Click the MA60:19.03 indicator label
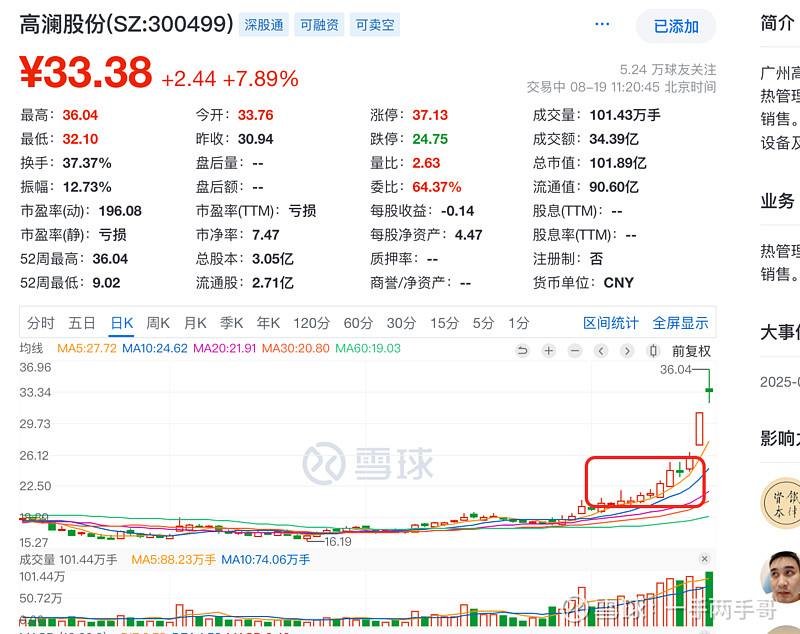800x634 pixels. 368,348
